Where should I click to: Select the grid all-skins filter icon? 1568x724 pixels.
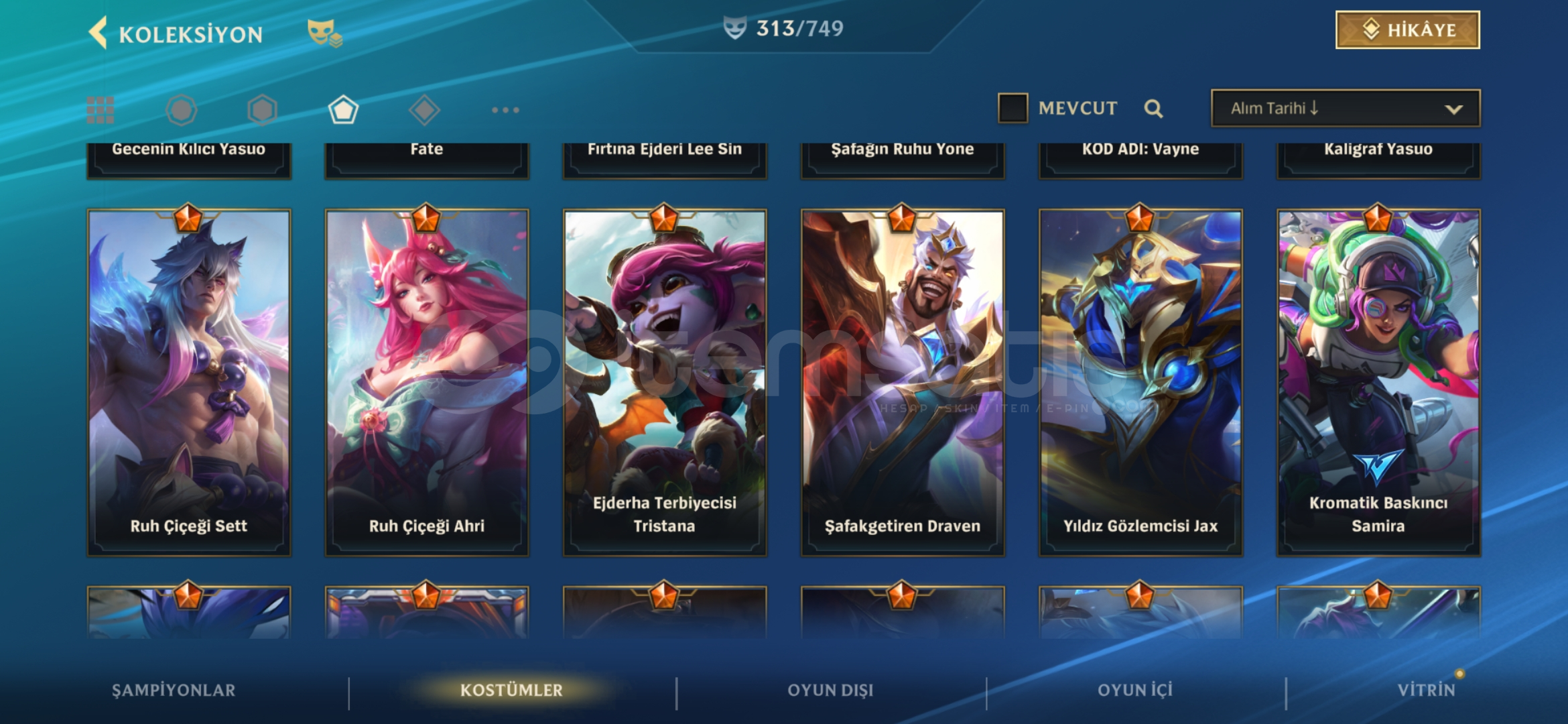click(x=101, y=110)
